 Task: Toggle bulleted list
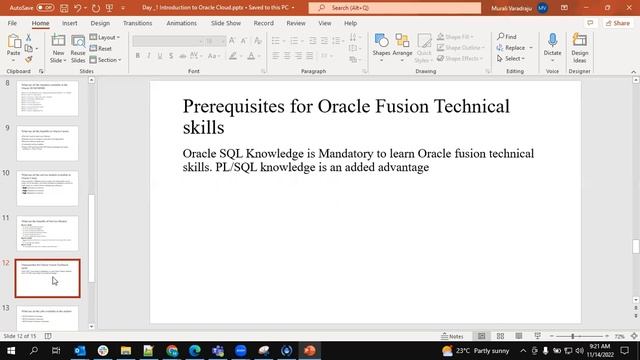(276, 40)
